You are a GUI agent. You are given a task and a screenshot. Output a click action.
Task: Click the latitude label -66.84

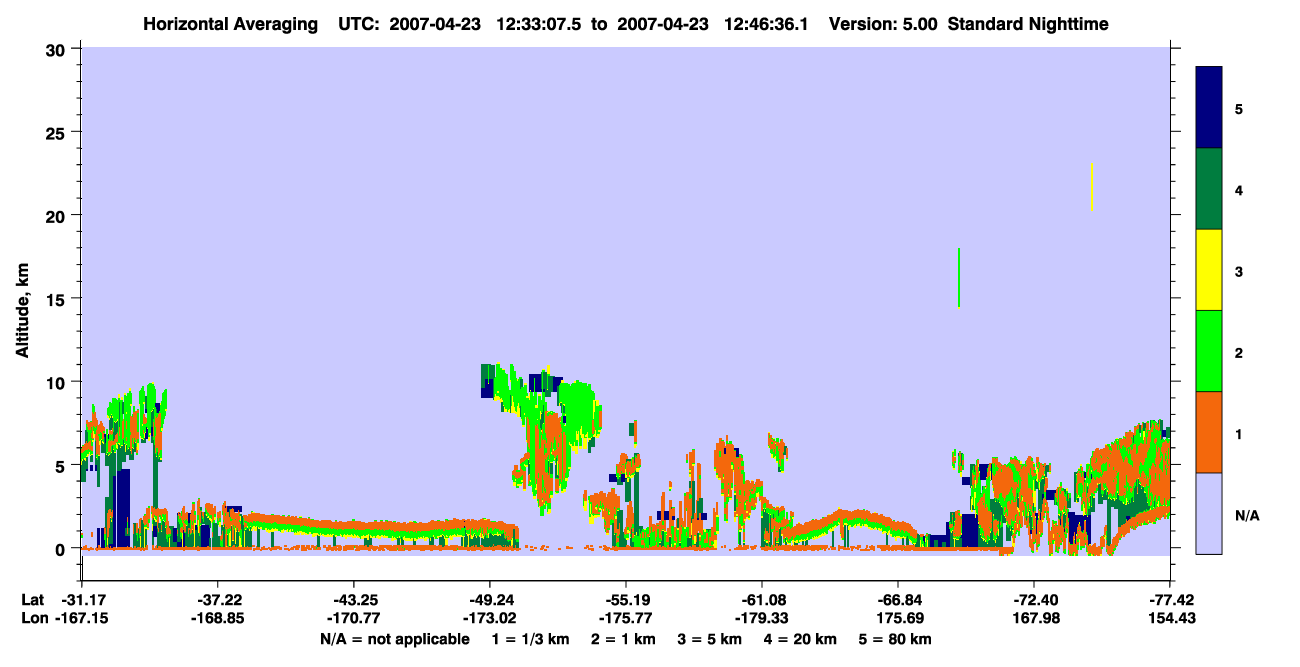[x=898, y=600]
